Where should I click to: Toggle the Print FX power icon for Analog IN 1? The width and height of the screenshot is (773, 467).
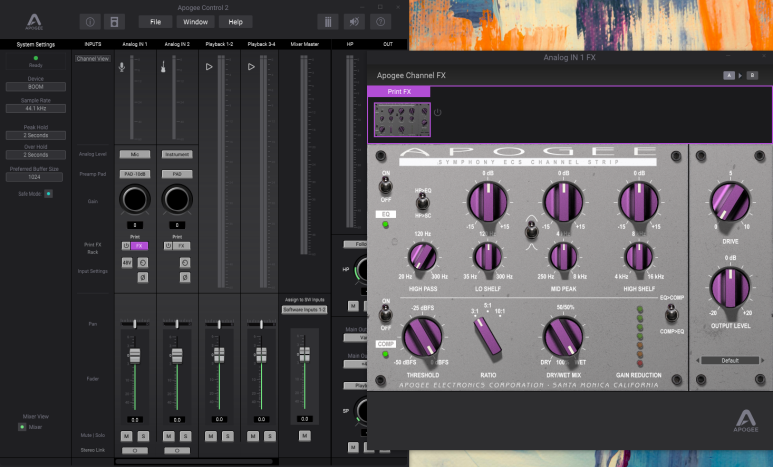126,246
